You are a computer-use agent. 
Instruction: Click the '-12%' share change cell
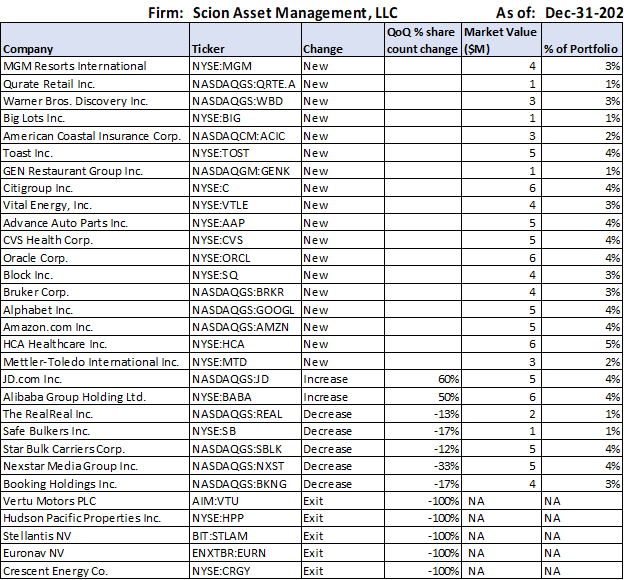pos(423,448)
